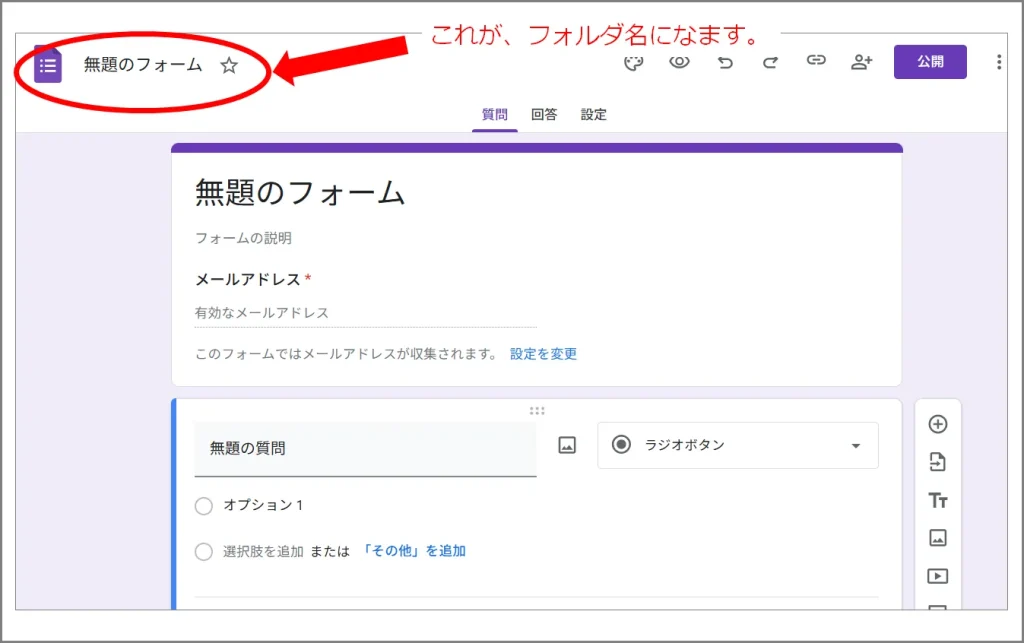The width and height of the screenshot is (1024, 643).
Task: Select the オプション 1 radio button
Action: [204, 506]
